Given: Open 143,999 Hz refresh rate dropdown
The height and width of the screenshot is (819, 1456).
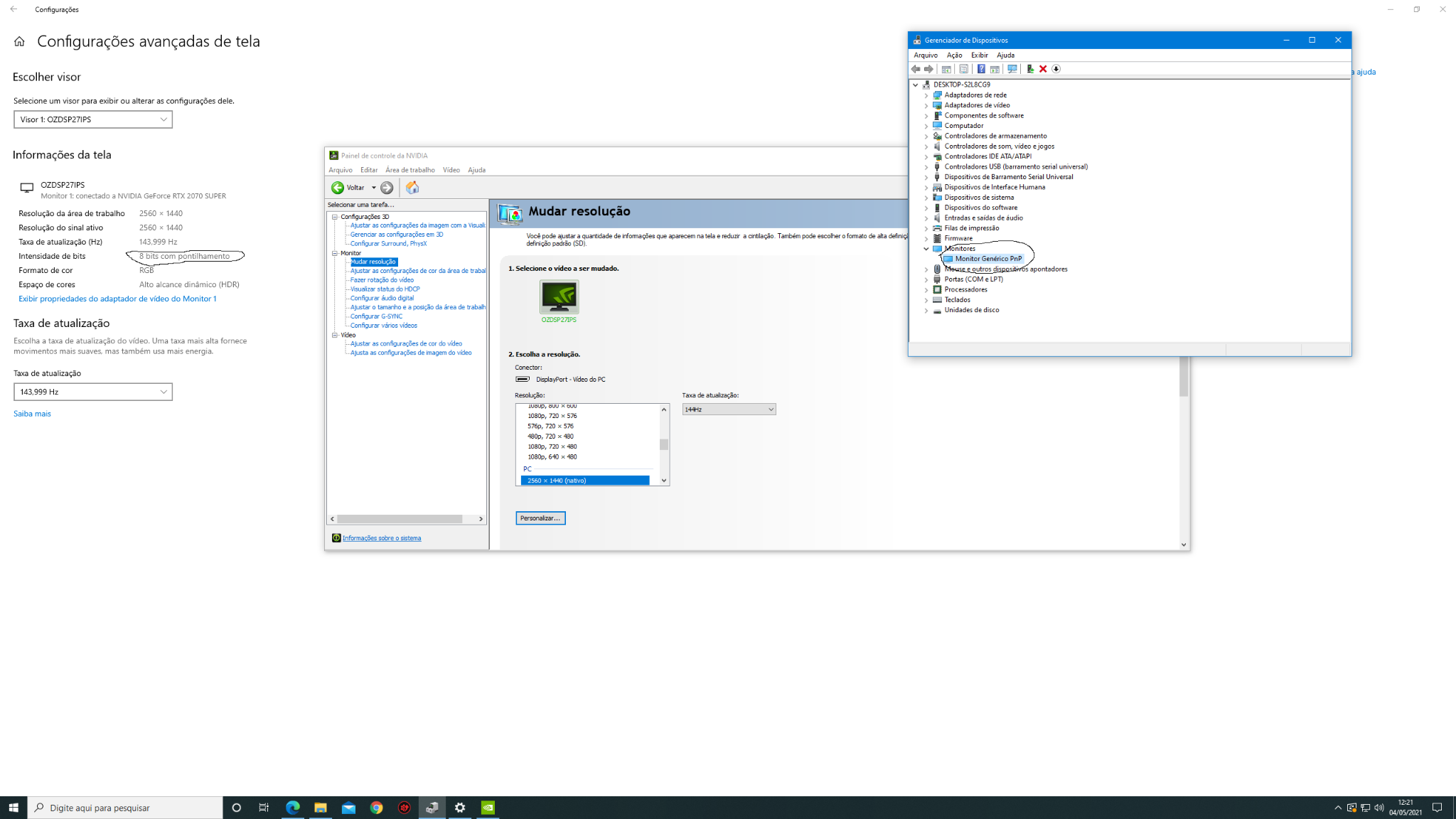Looking at the screenshot, I should [x=93, y=392].
